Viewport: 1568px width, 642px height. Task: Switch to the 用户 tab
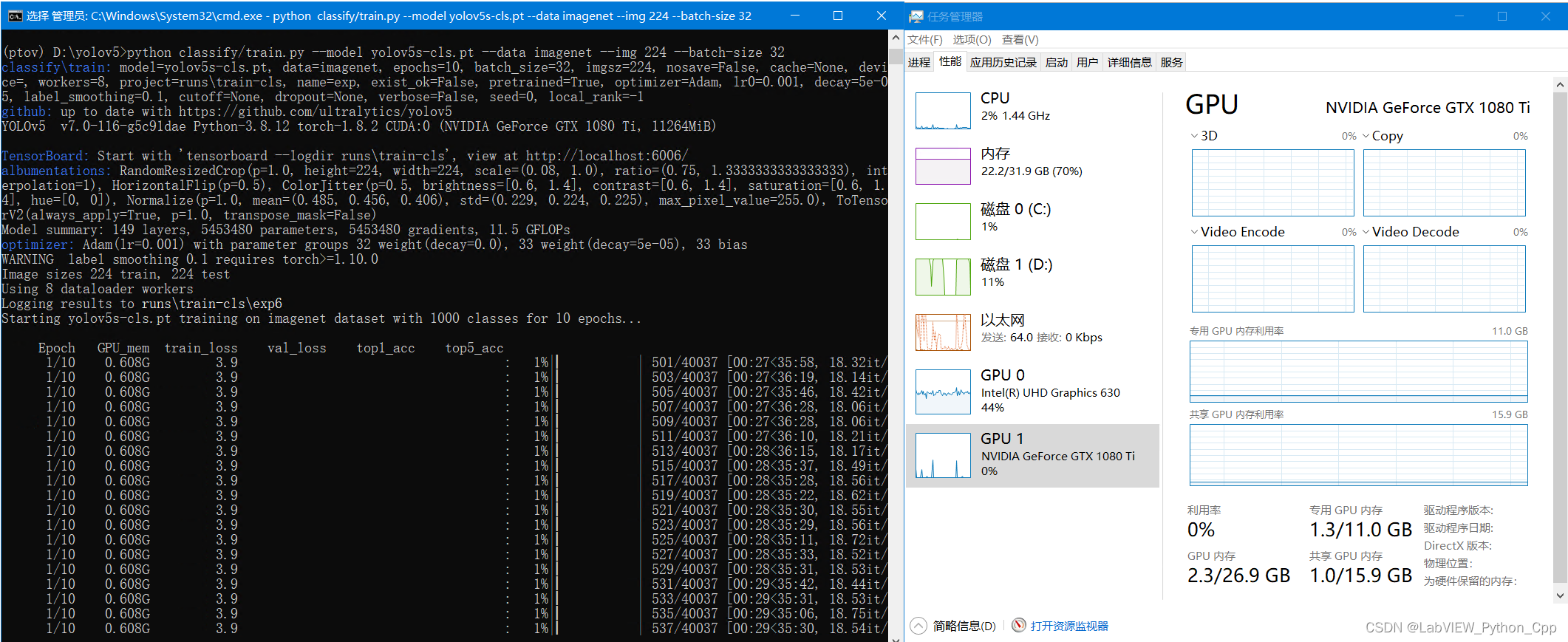coord(1087,63)
